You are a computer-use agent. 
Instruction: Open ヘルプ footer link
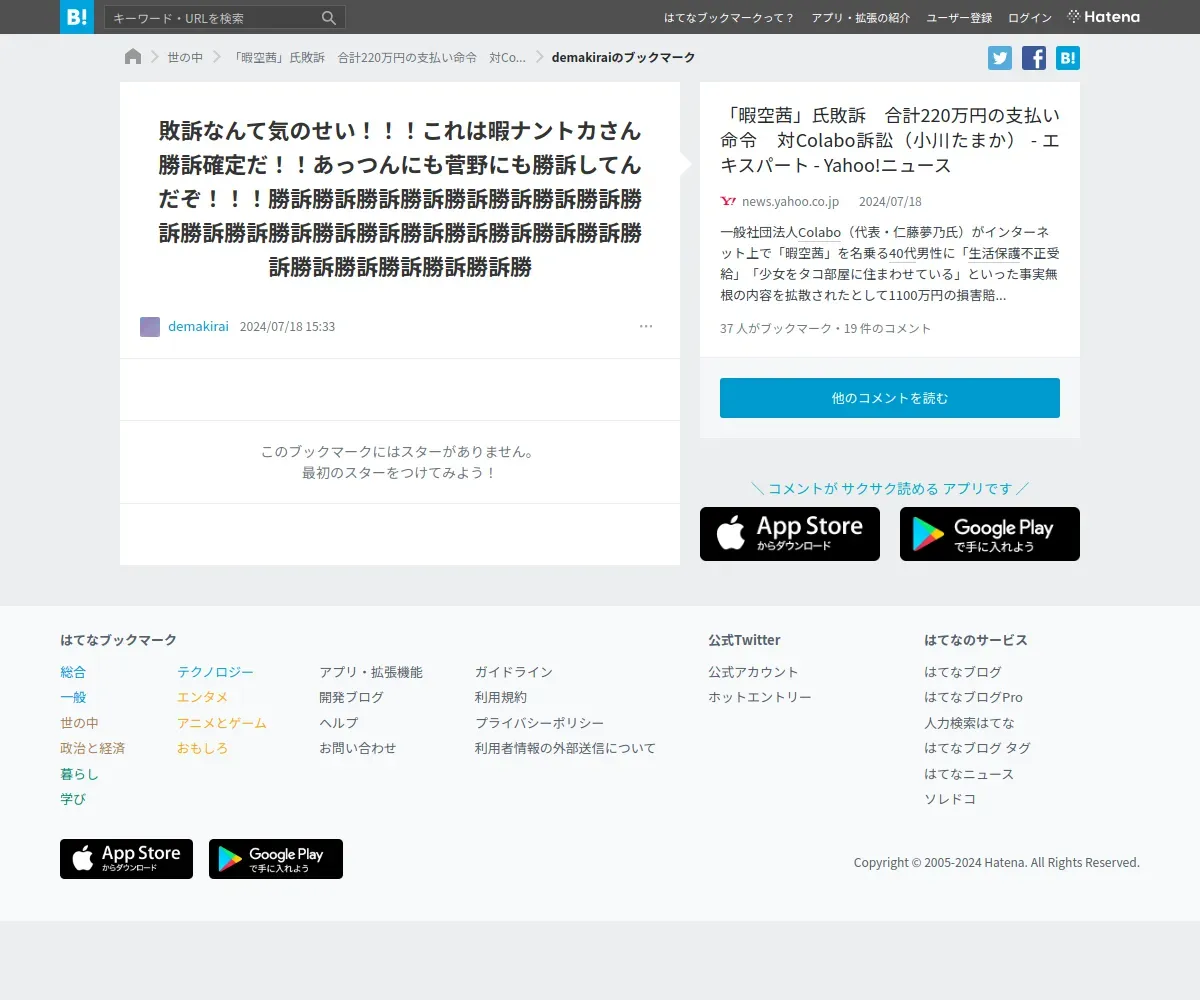click(x=338, y=723)
